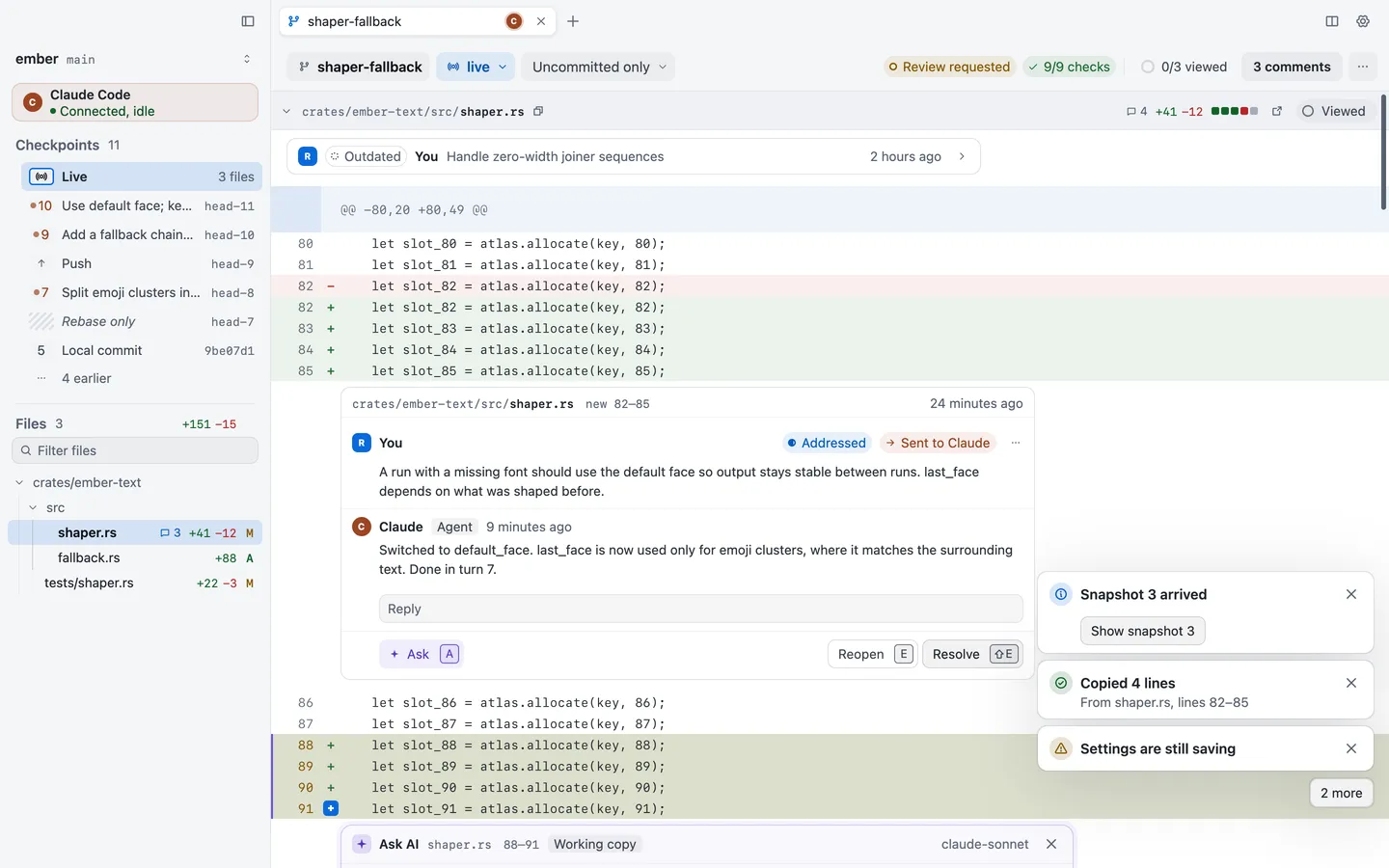The width and height of the screenshot is (1389, 868).
Task: Open the 3 comments panel
Action: (x=1292, y=67)
